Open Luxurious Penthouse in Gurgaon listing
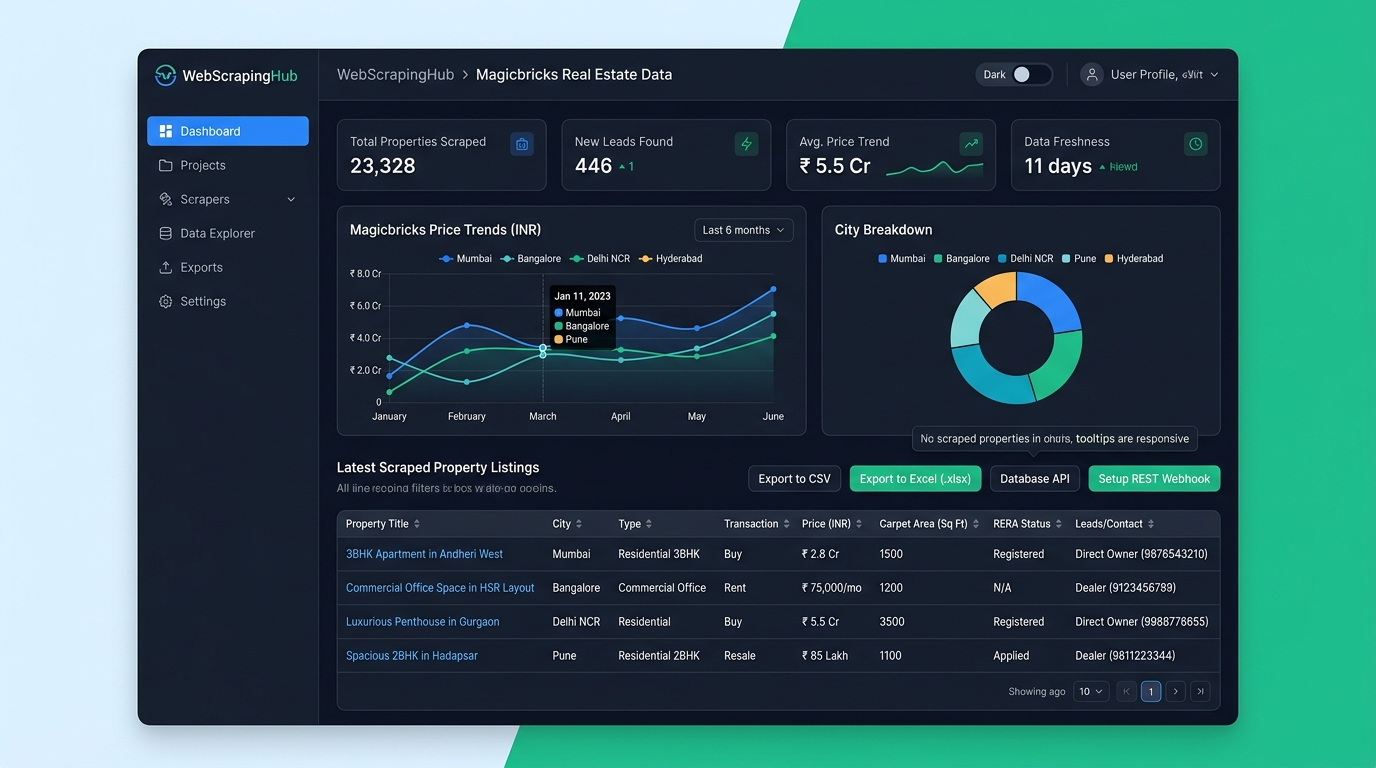This screenshot has height=768, width=1376. pyautogui.click(x=422, y=622)
